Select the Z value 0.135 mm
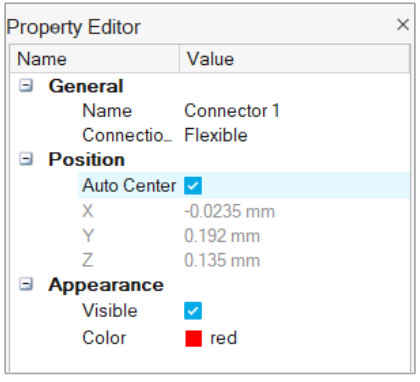The width and height of the screenshot is (420, 382). click(x=222, y=260)
